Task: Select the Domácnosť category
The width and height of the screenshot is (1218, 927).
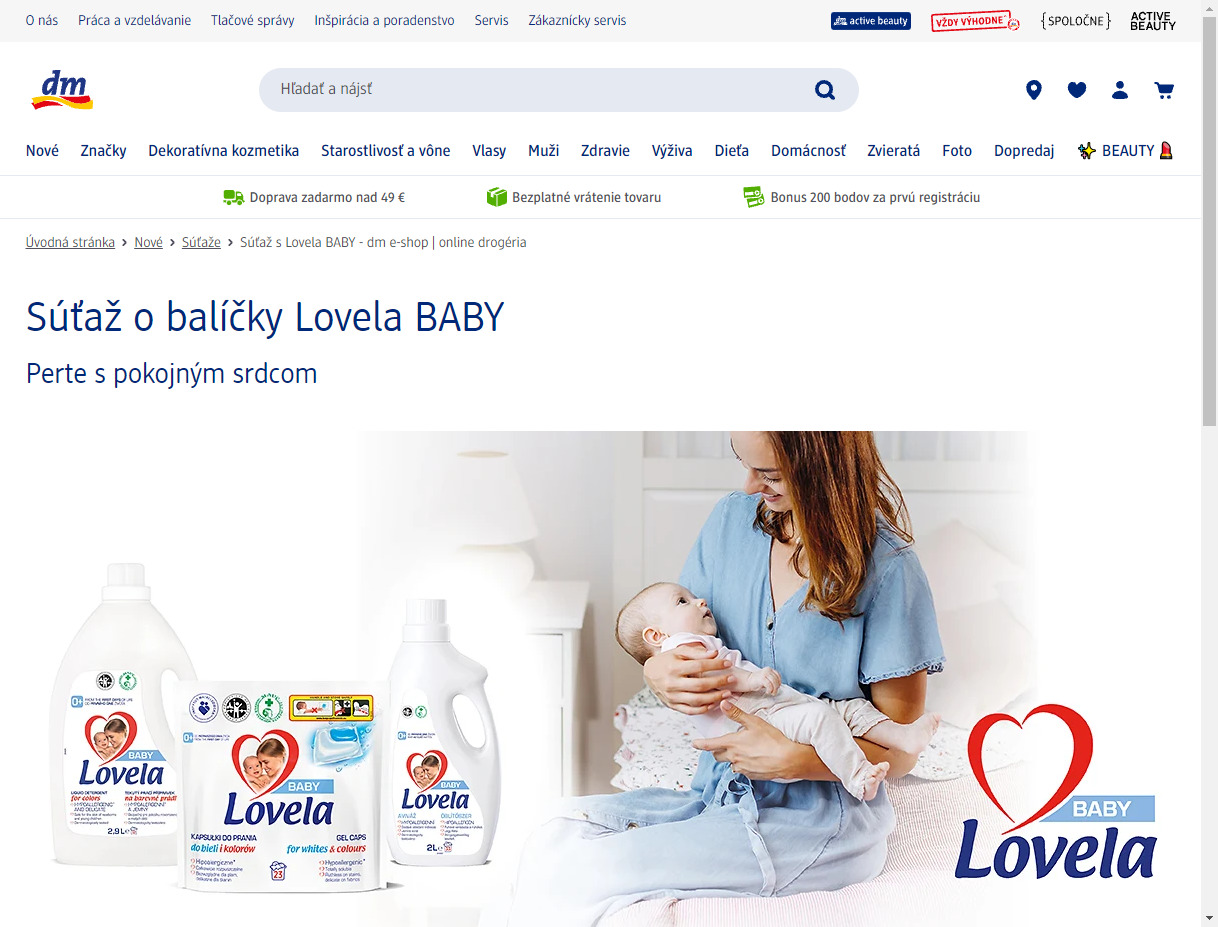Action: pos(808,151)
